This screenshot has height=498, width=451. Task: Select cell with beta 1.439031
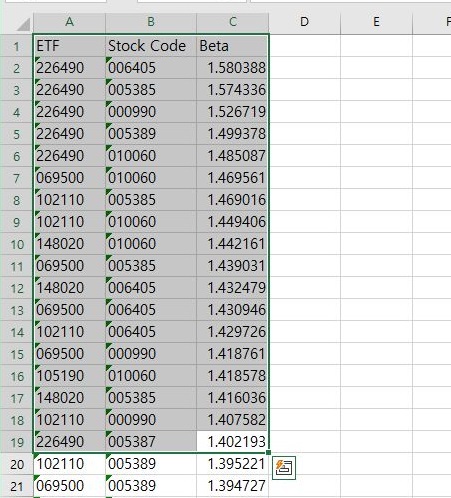[x=233, y=266]
